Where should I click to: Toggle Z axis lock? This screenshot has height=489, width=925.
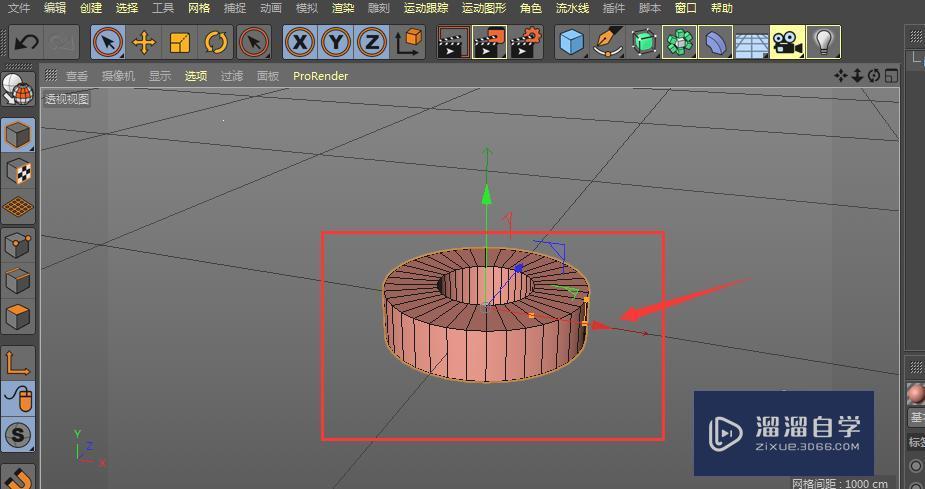[372, 42]
